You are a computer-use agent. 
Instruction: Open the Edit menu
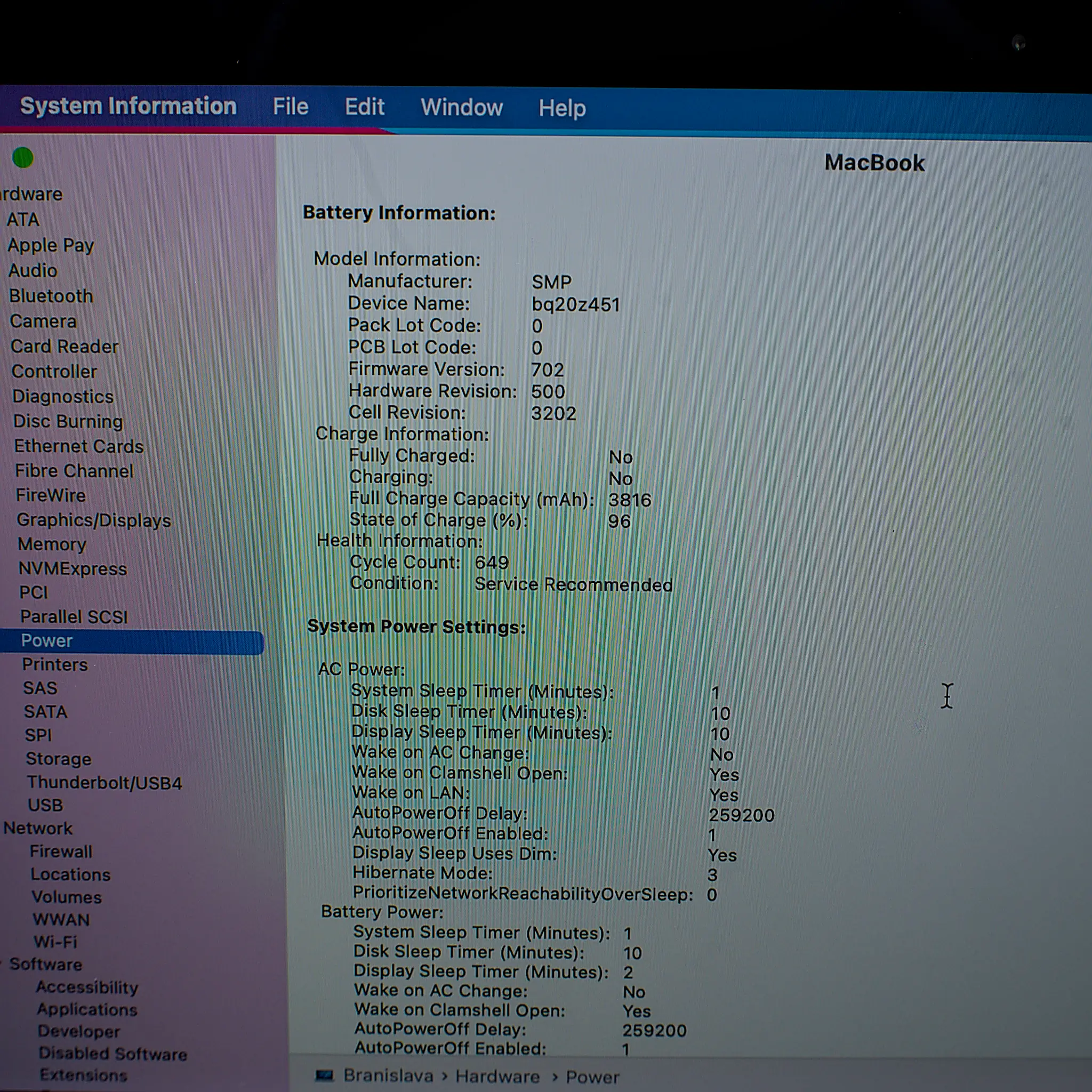365,107
